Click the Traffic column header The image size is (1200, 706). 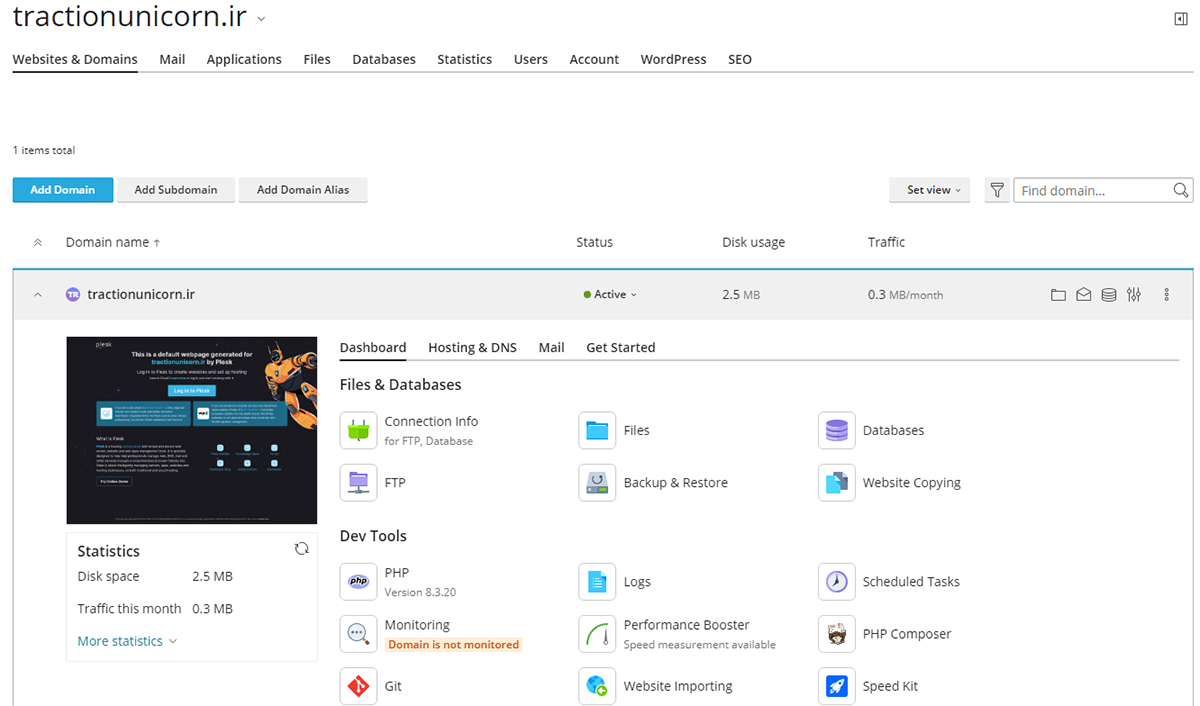pos(886,242)
